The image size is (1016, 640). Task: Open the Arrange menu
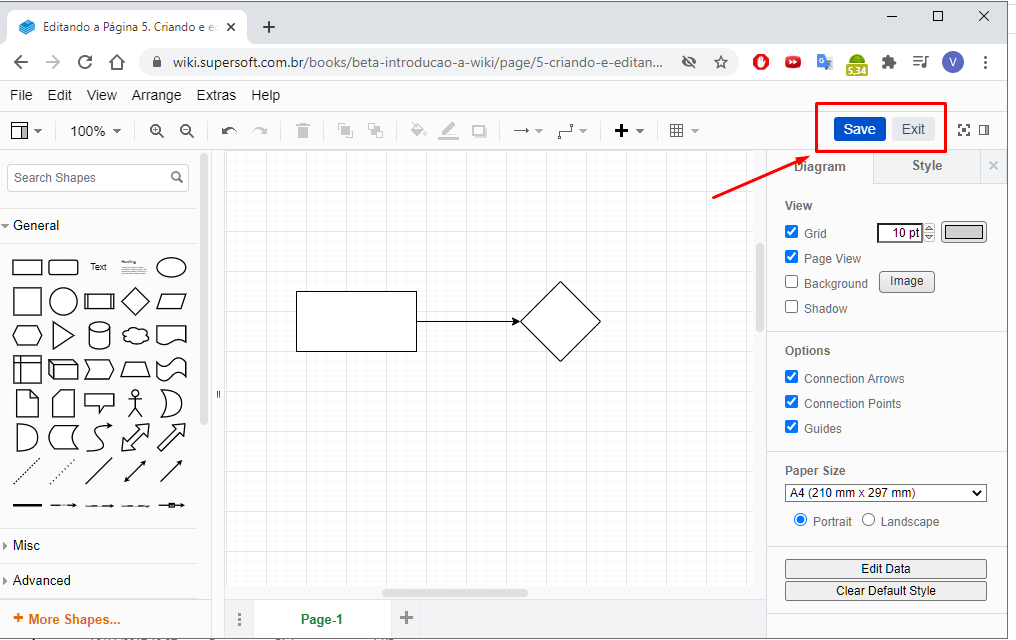tap(156, 95)
